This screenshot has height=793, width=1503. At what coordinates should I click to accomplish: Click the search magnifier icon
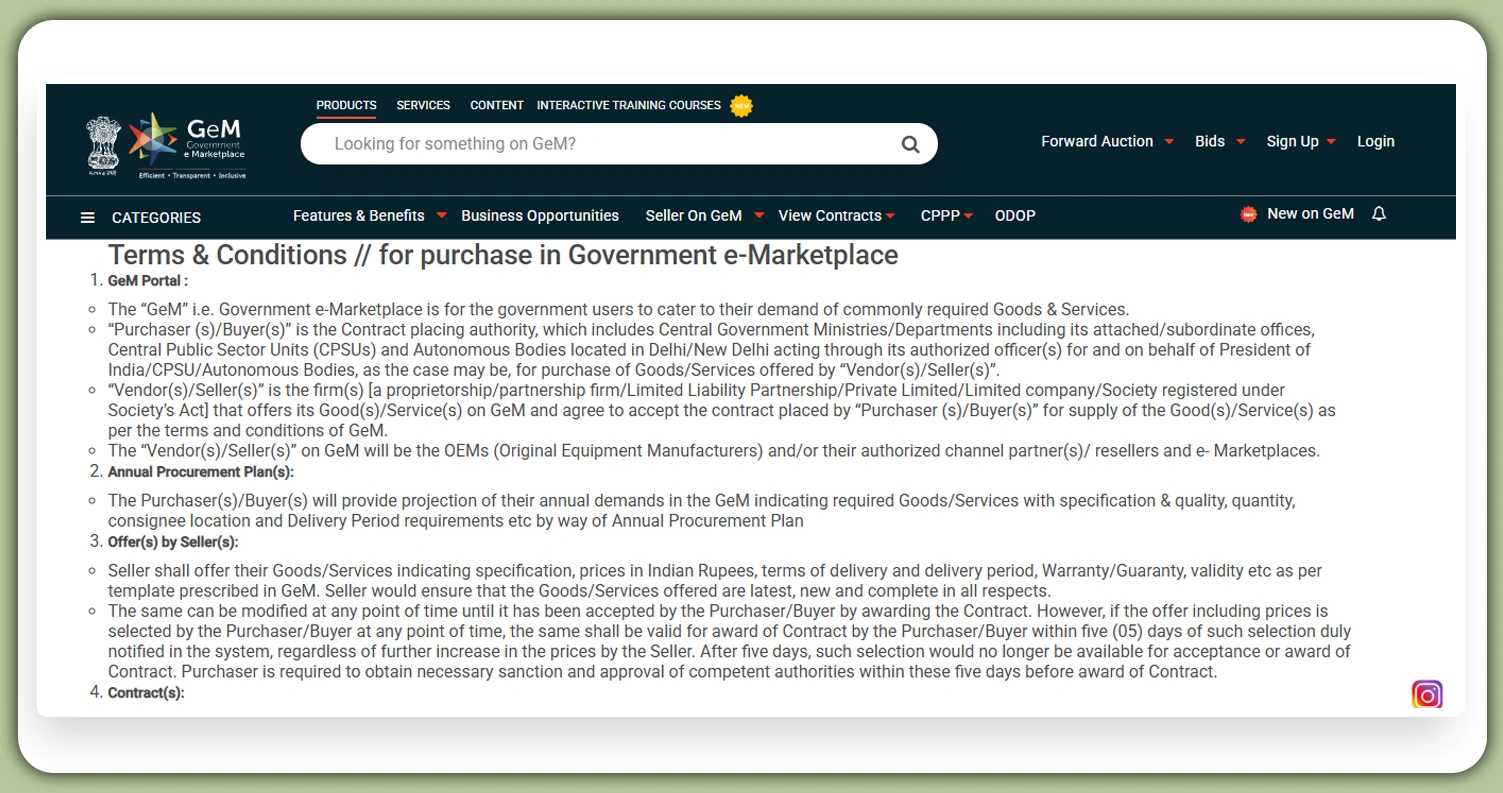click(x=909, y=143)
